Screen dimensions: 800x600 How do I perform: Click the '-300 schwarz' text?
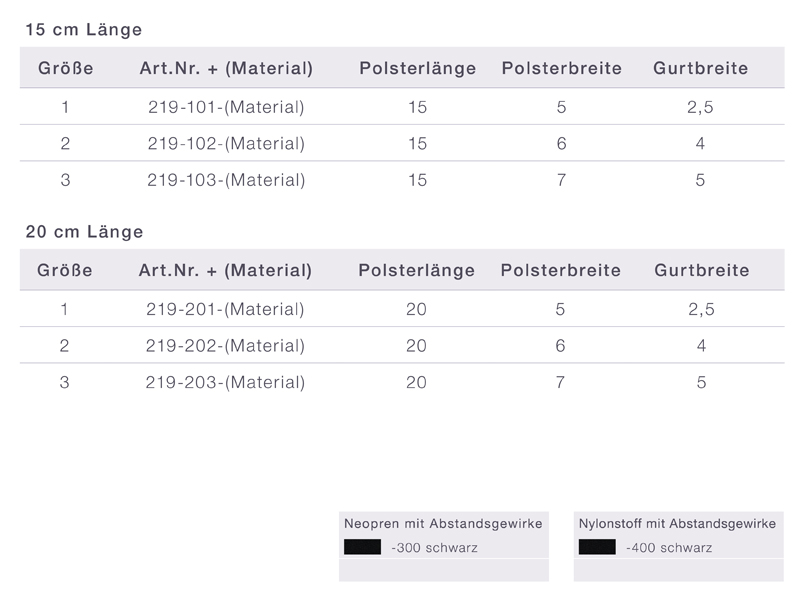434,548
